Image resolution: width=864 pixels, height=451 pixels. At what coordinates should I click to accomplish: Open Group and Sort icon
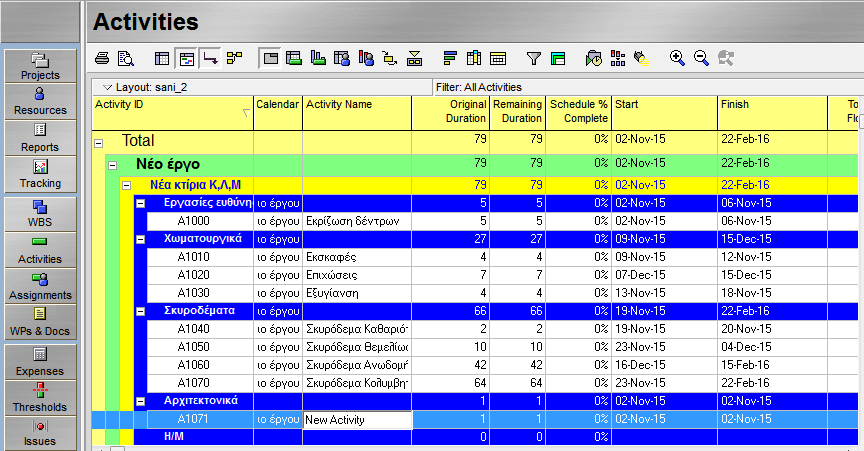tap(558, 58)
